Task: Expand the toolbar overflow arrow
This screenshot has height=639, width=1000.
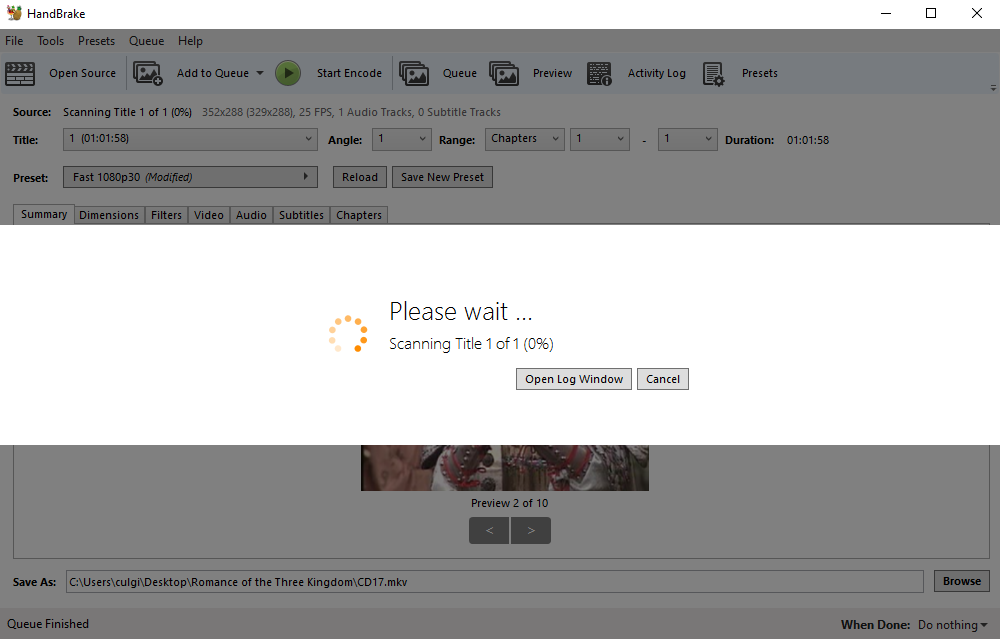Action: pos(993,88)
